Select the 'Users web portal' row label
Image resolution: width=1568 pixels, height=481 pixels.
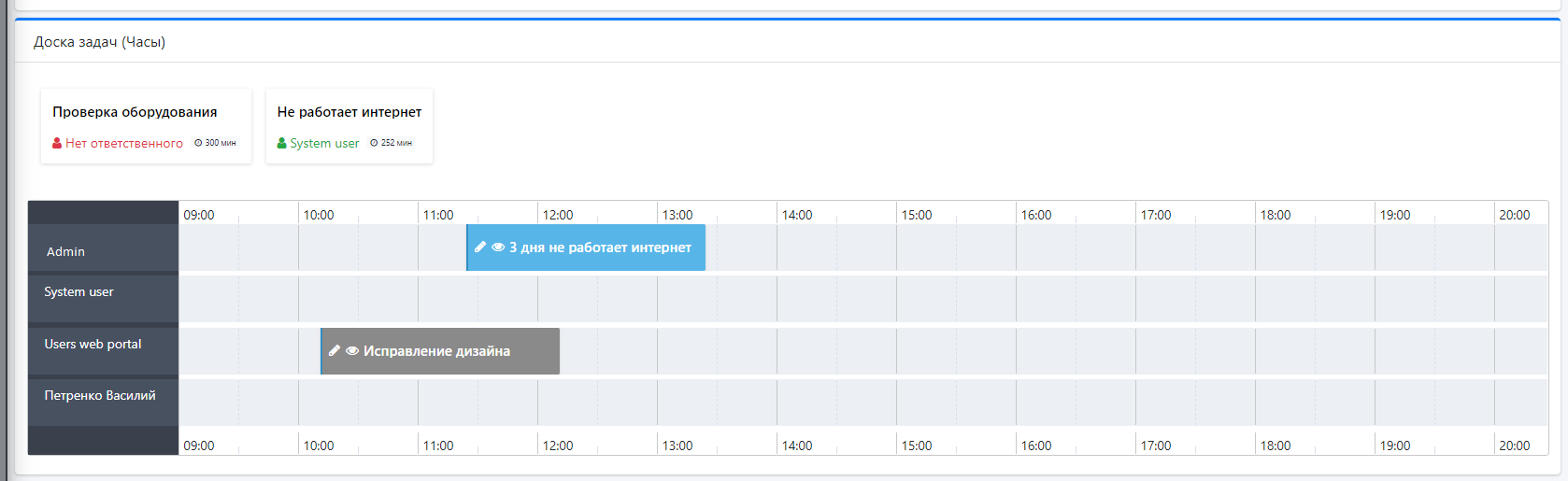click(93, 344)
